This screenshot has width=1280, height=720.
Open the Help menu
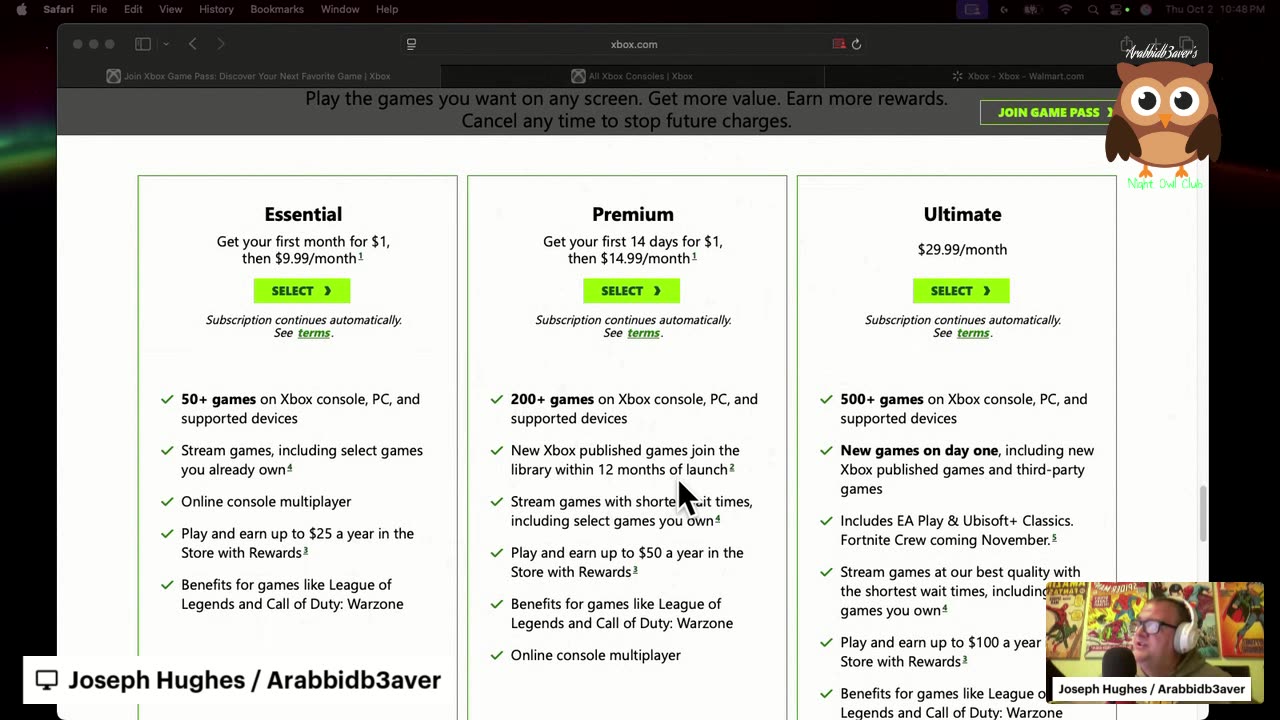(x=387, y=9)
